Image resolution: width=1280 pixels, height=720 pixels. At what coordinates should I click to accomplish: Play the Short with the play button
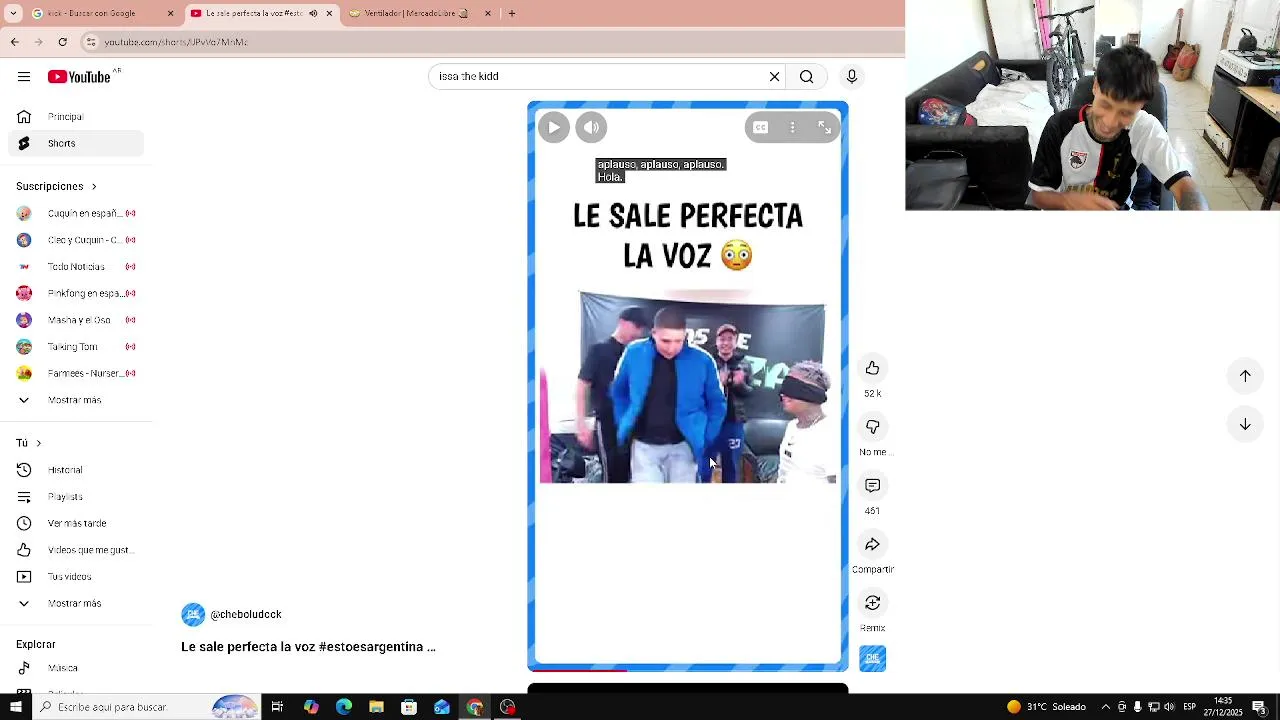pos(554,127)
